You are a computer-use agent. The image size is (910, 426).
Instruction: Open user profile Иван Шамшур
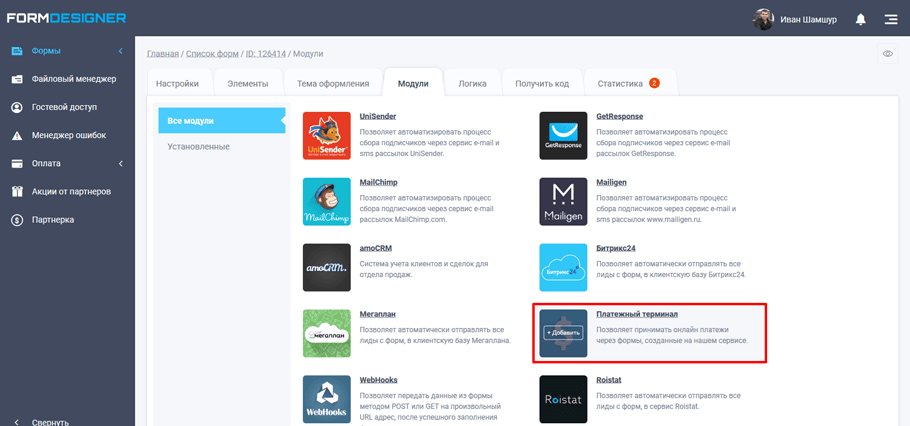pyautogui.click(x=795, y=19)
